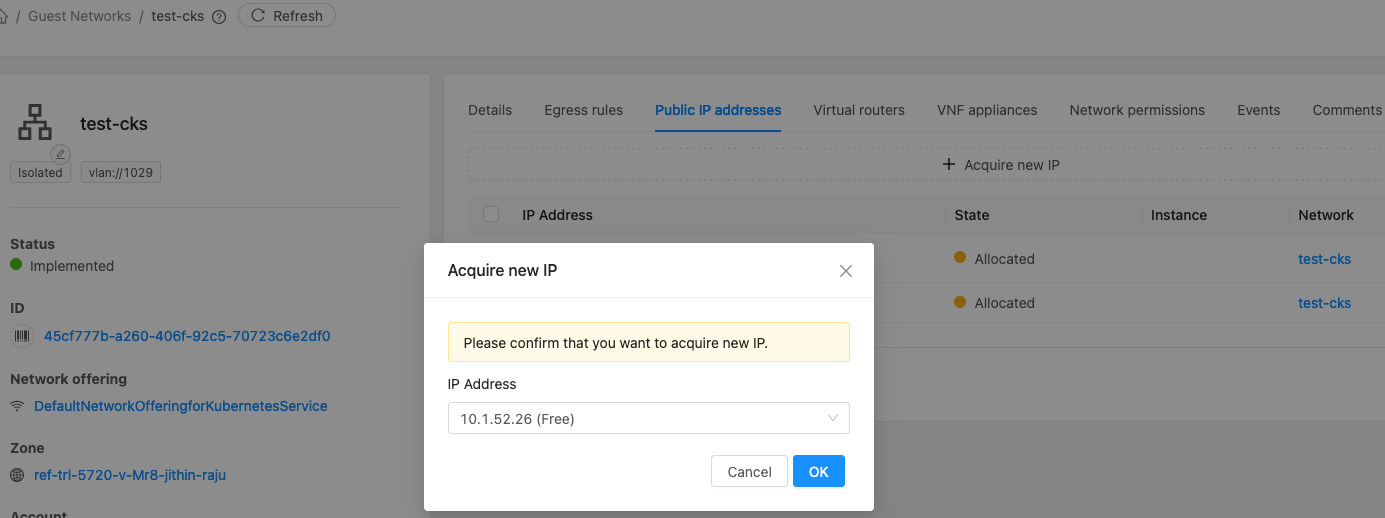Click the globe icon beside the zone name
Viewport: 1385px width, 518px height.
point(17,475)
